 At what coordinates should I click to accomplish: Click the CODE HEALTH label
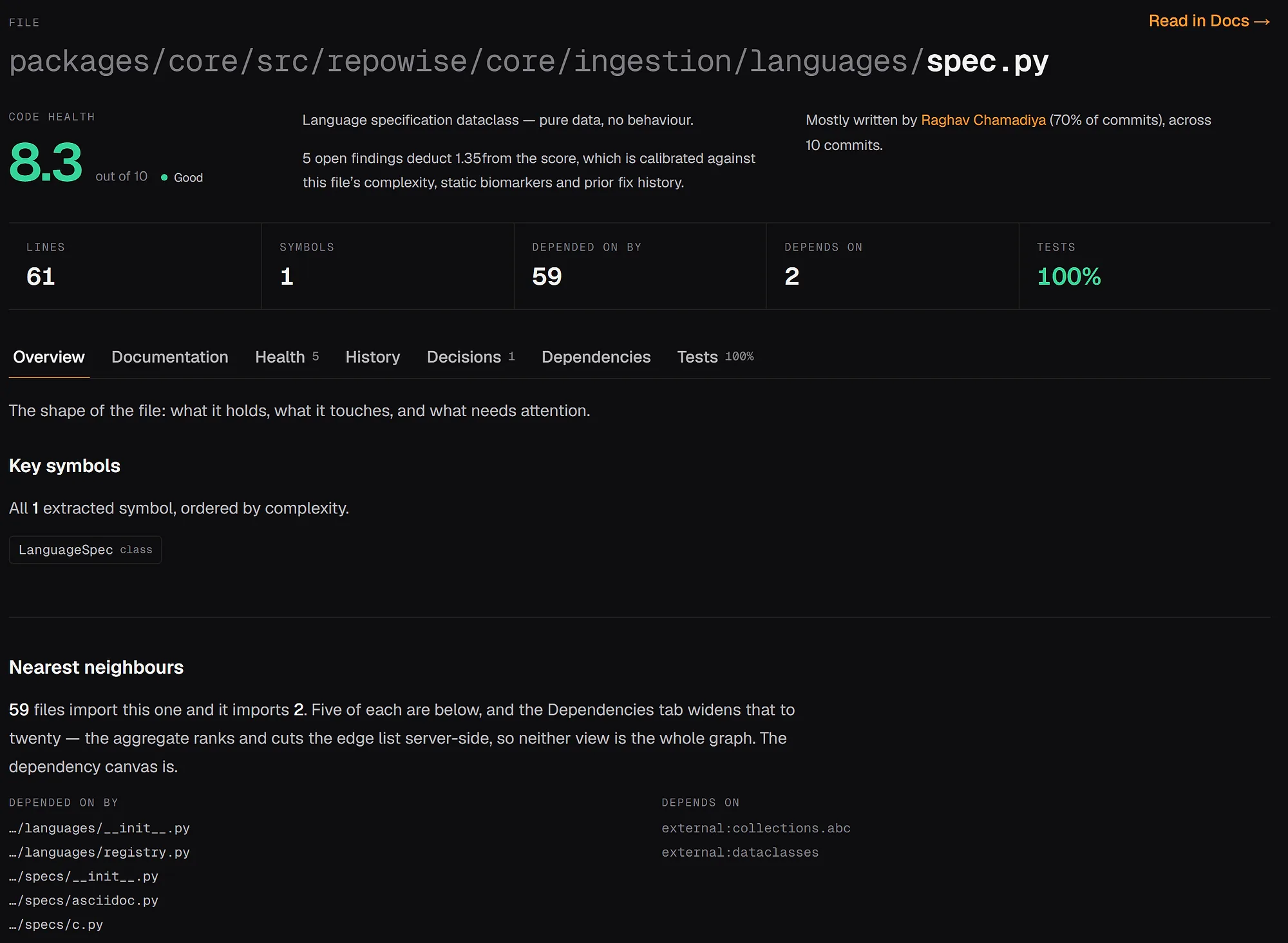(x=52, y=117)
